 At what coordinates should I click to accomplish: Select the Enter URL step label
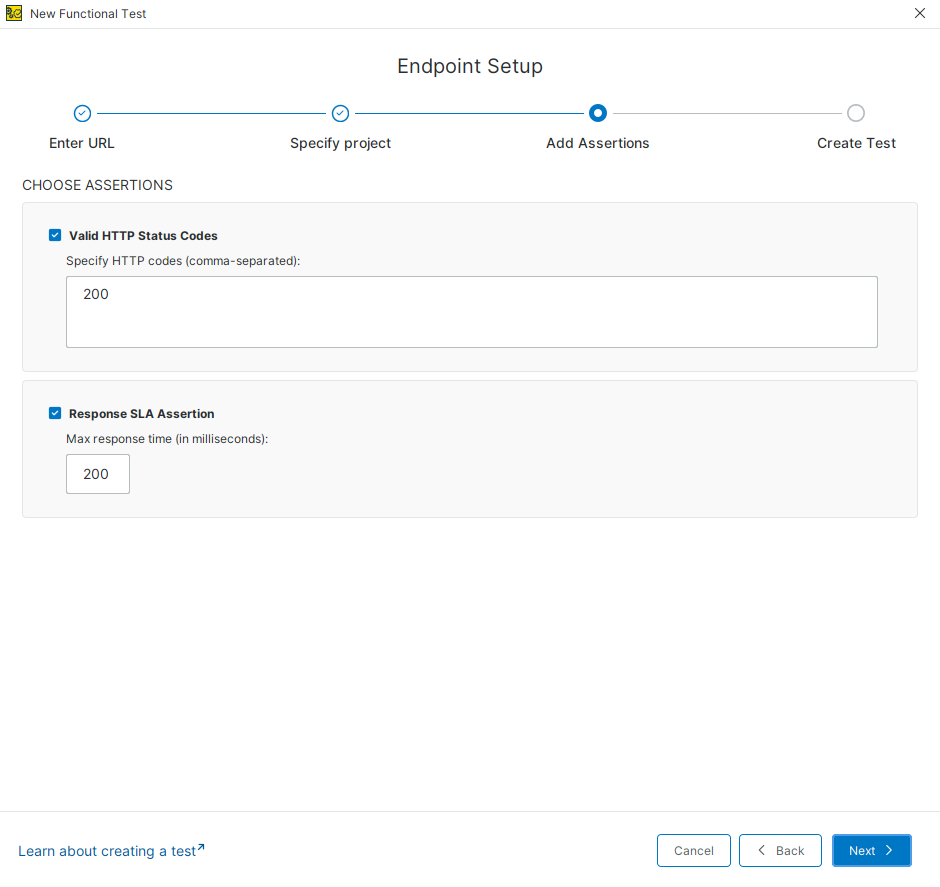click(x=82, y=143)
